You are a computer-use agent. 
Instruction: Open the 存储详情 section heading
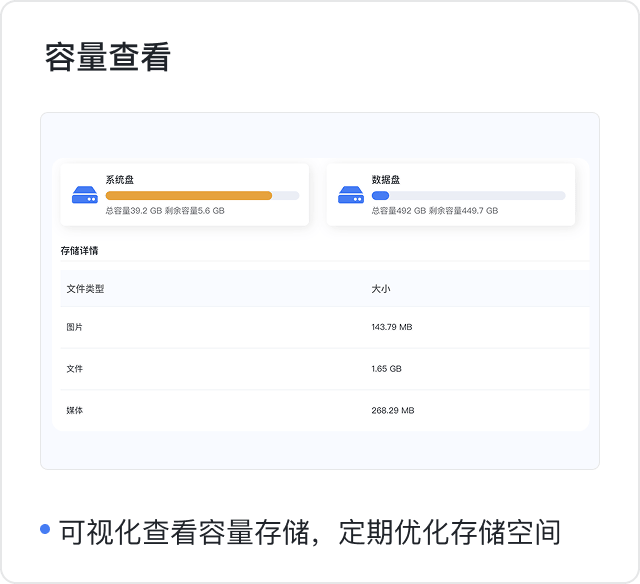[x=80, y=250]
